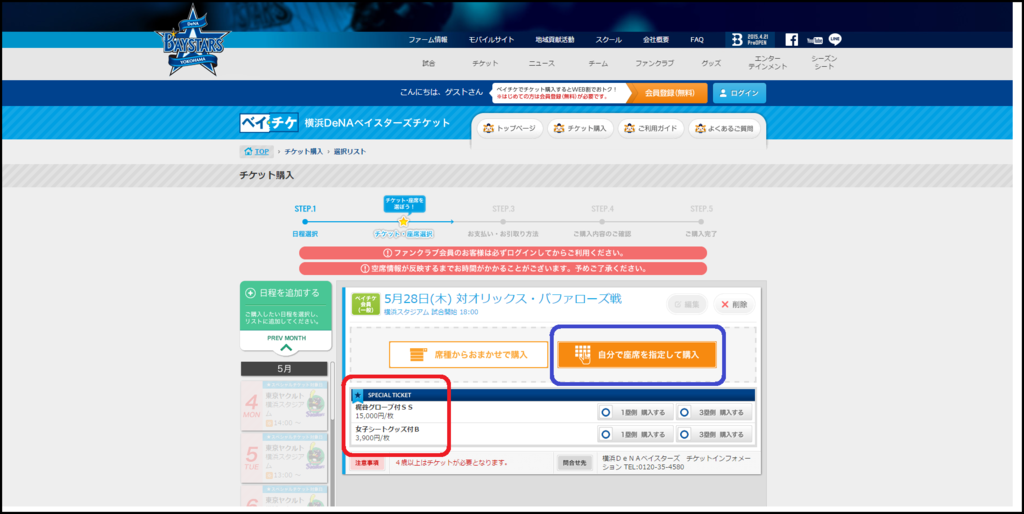The width and height of the screenshot is (1024, 514).
Task: Open the YouTube channel icon
Action: pos(814,40)
